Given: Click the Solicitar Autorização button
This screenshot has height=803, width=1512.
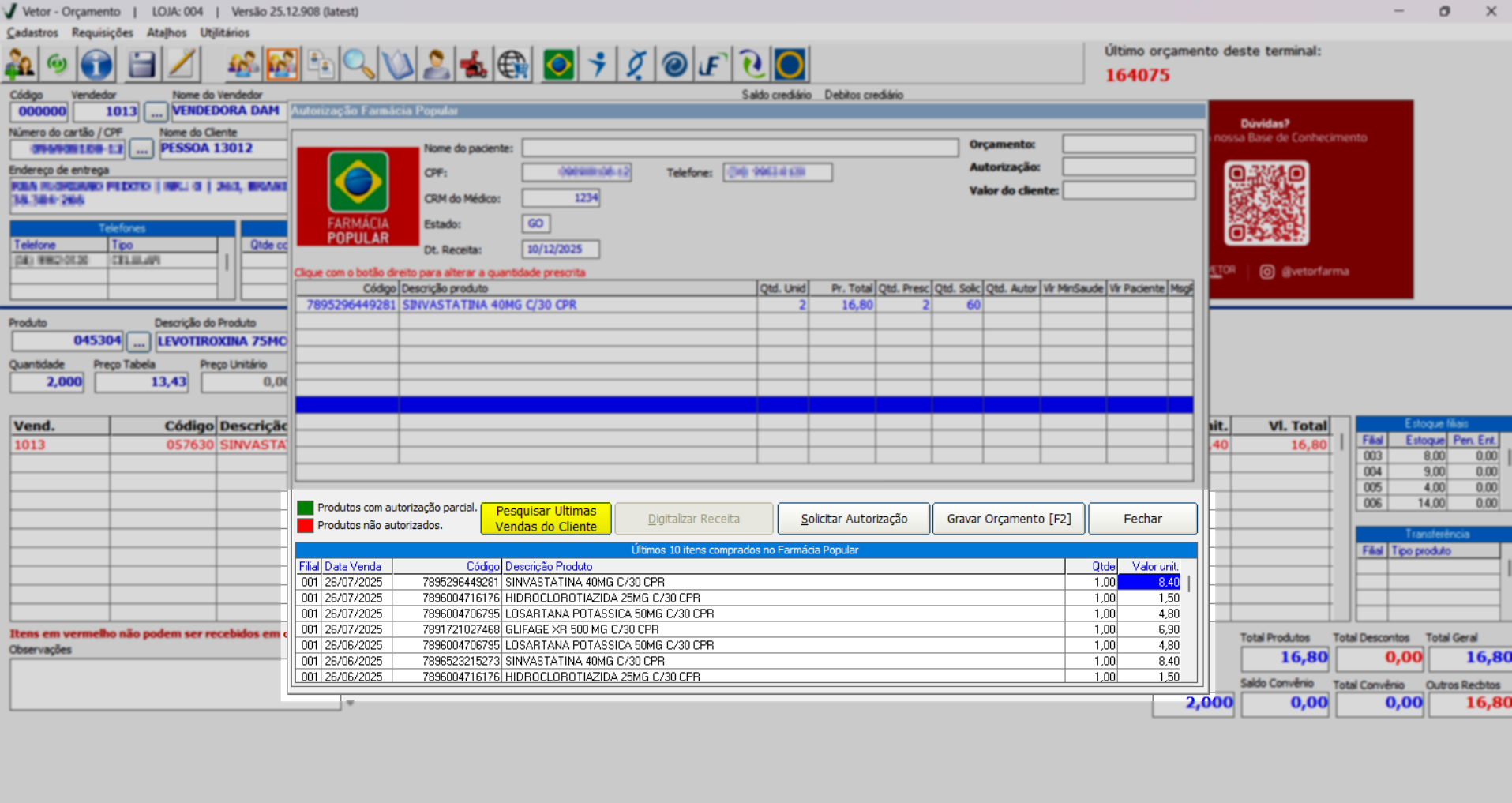Looking at the screenshot, I should (854, 519).
